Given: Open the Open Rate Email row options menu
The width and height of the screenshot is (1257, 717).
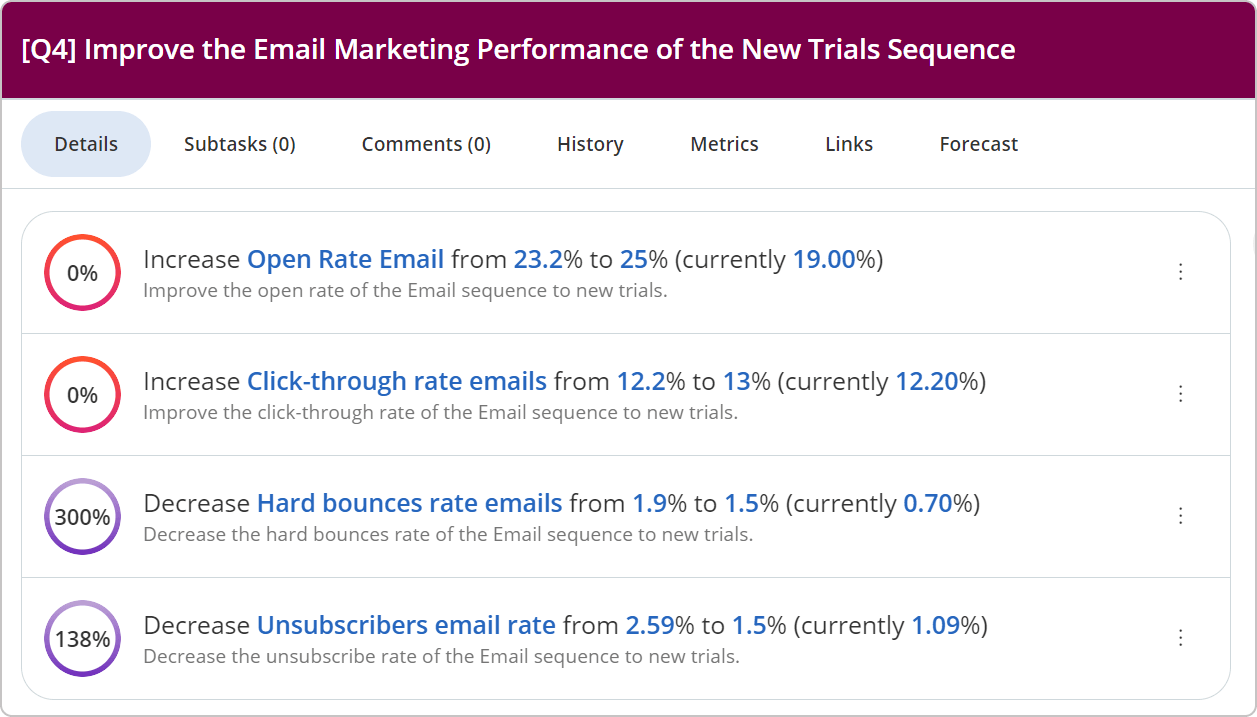Looking at the screenshot, I should pyautogui.click(x=1181, y=272).
